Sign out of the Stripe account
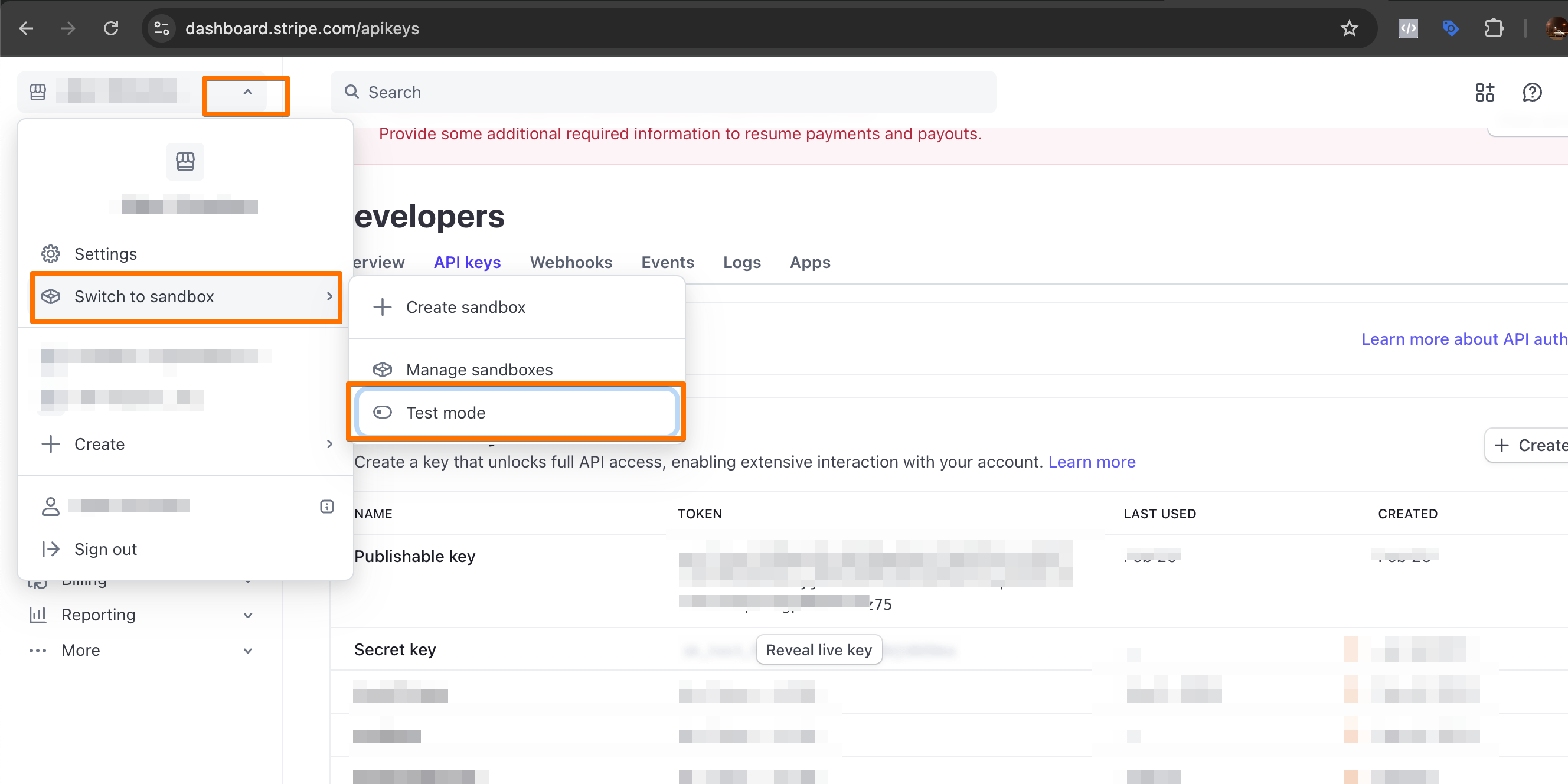This screenshot has width=1568, height=784. point(185,549)
